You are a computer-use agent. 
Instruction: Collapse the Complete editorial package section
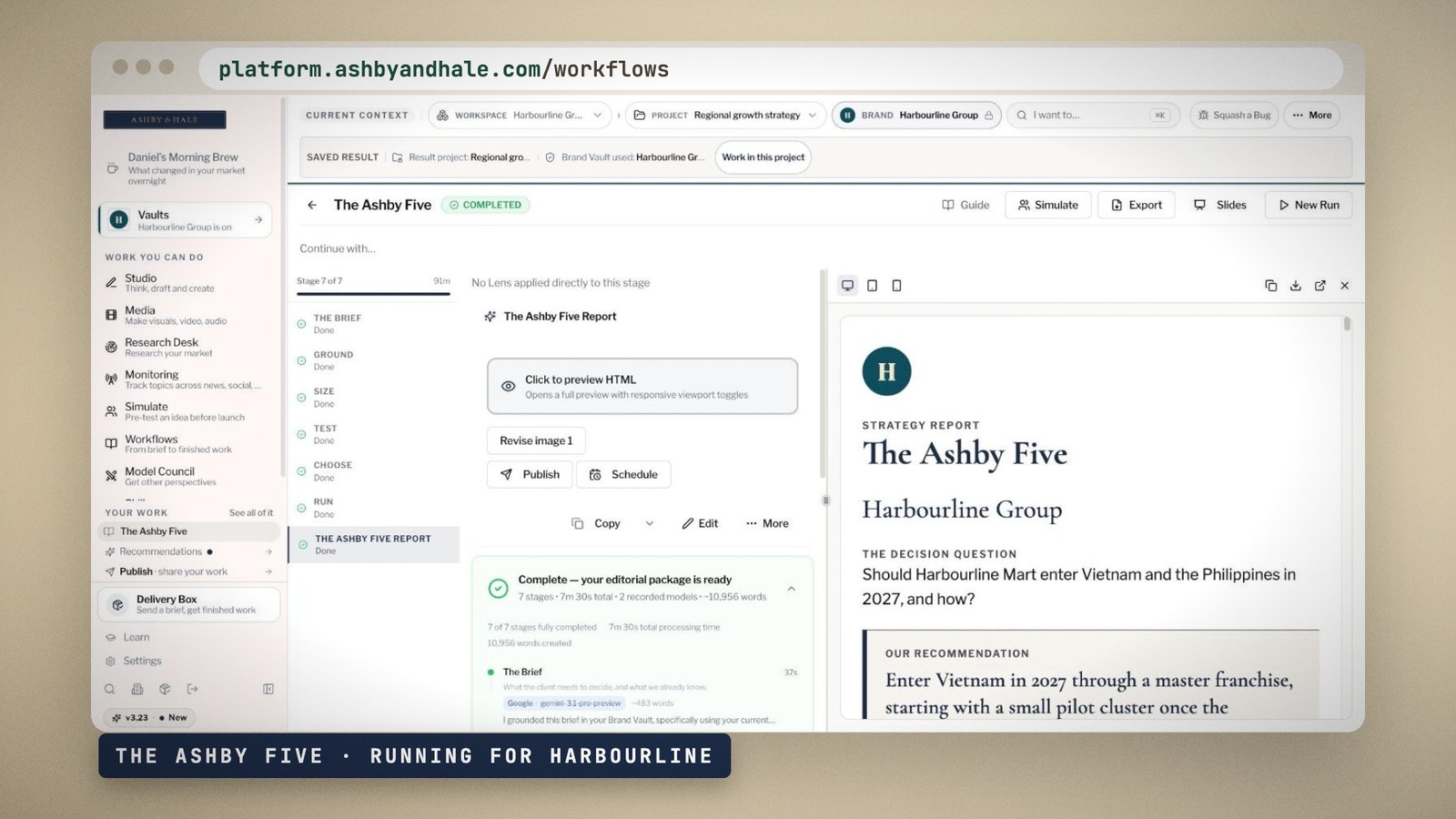coord(792,589)
